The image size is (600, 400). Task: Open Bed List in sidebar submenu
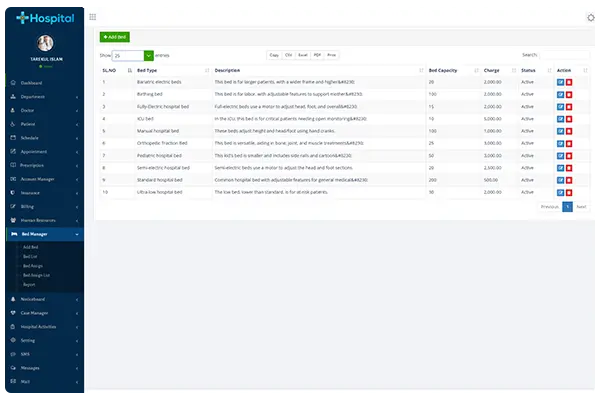[30, 256]
